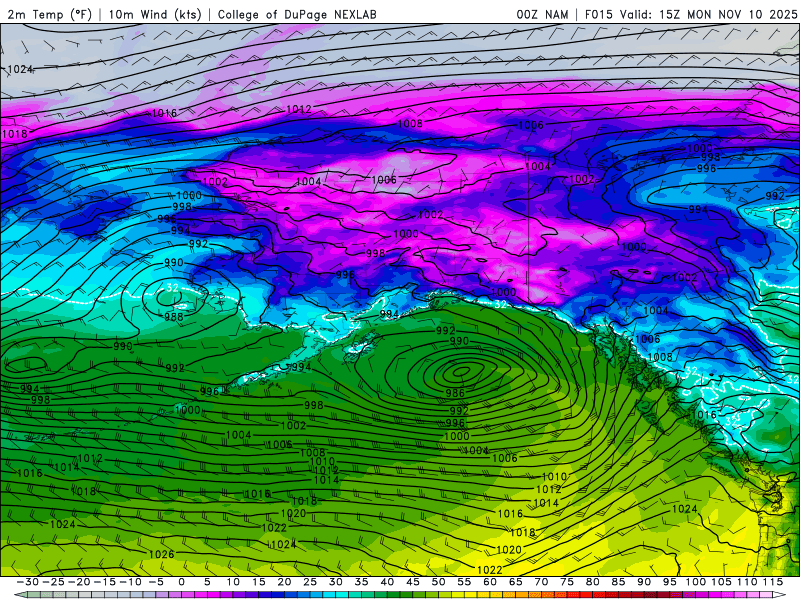Click the "110" temperature scale label
Screen dimensions: 800x600
click(x=747, y=582)
